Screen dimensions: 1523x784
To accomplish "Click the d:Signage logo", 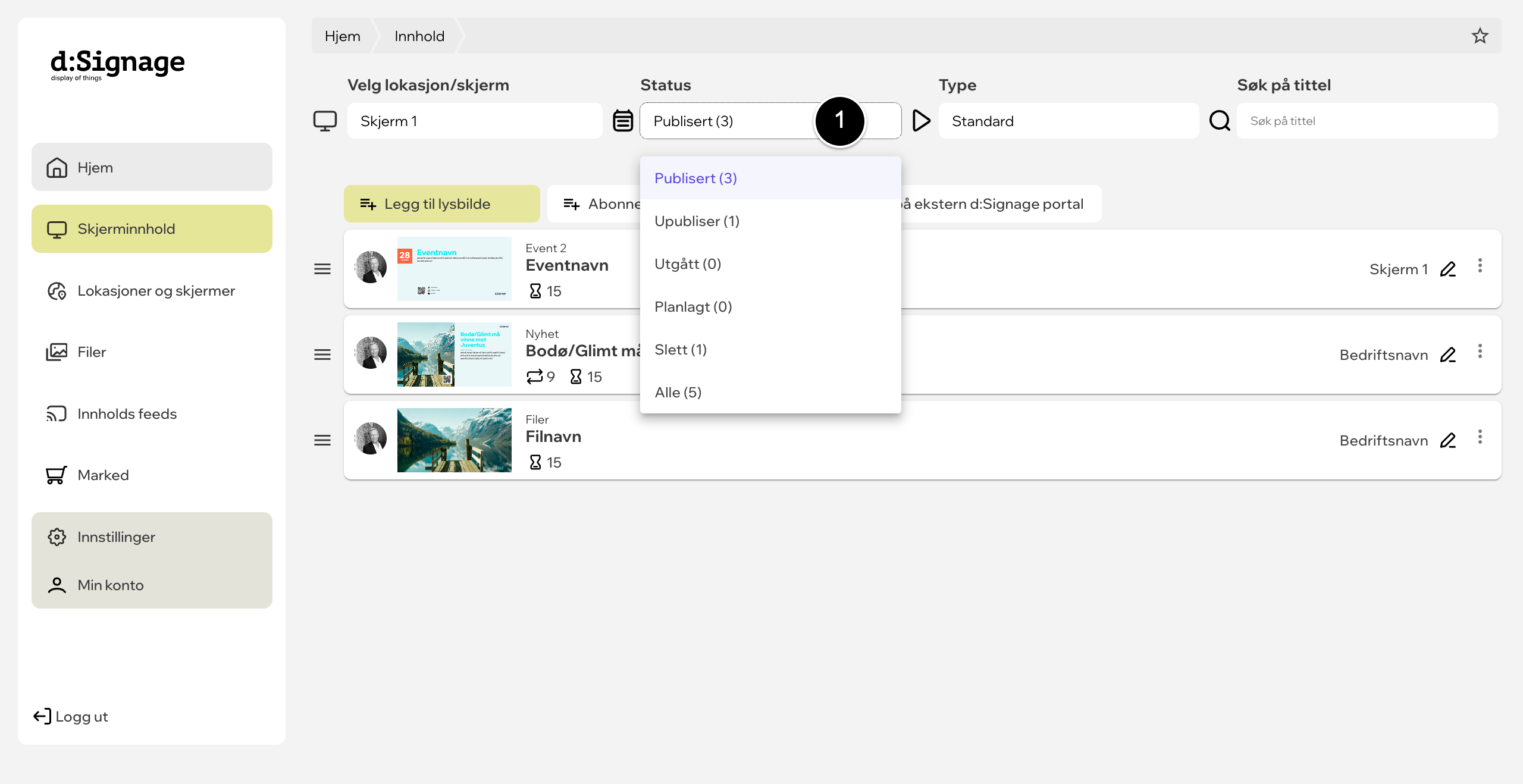I will [x=118, y=64].
